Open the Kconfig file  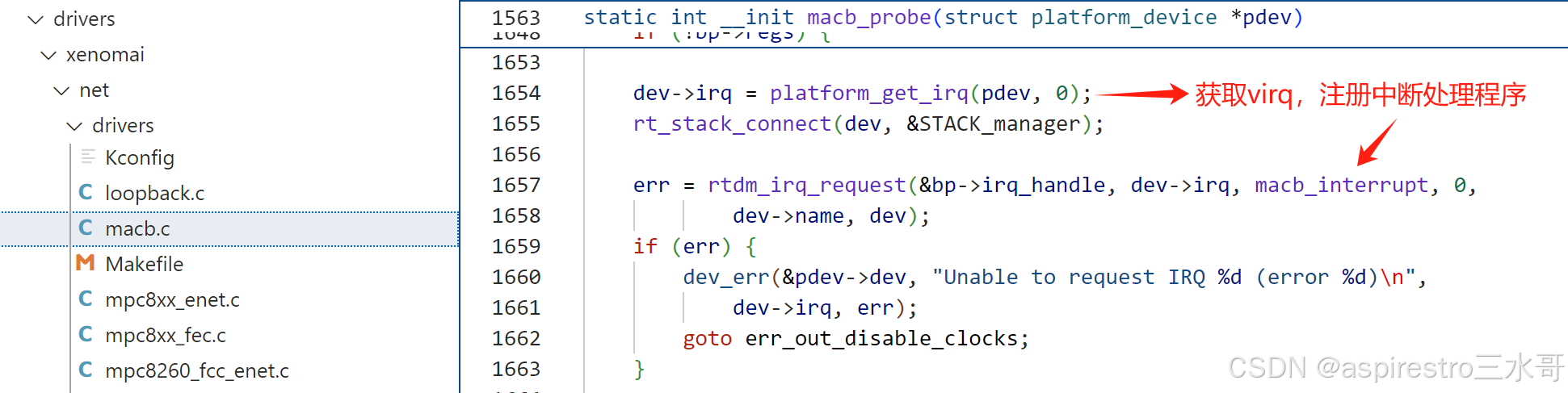[x=140, y=157]
